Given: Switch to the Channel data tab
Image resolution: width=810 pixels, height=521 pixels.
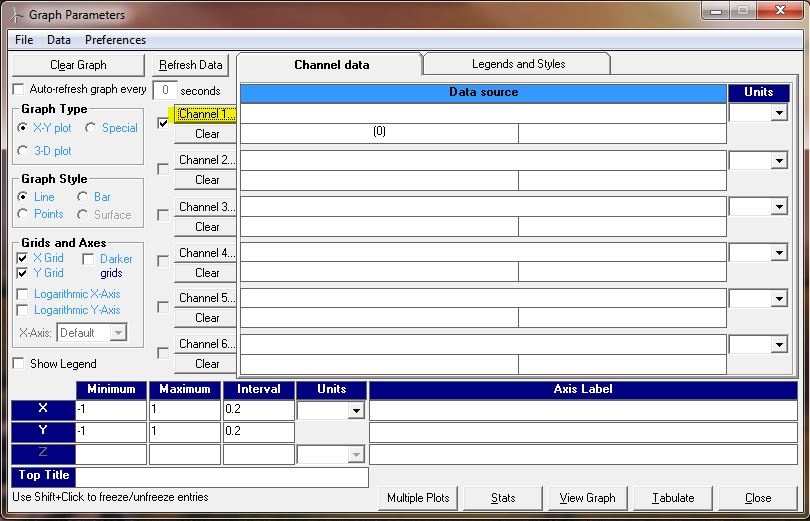Looking at the screenshot, I should click(x=331, y=65).
